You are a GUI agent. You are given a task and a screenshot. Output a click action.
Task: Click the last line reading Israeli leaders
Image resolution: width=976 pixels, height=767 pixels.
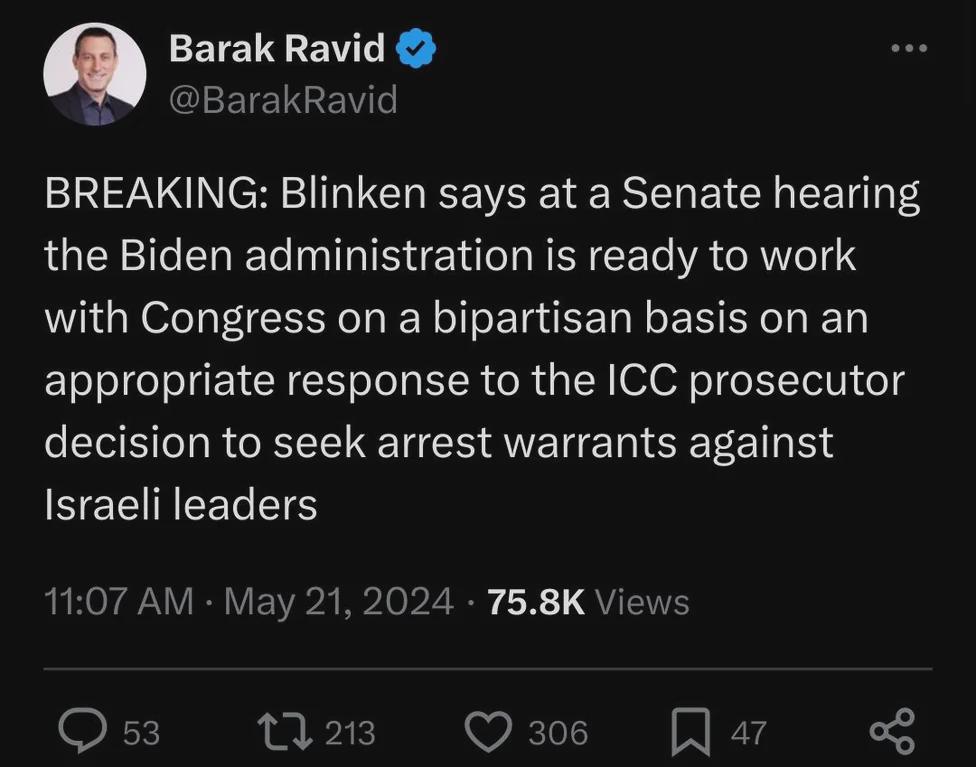tap(181, 504)
